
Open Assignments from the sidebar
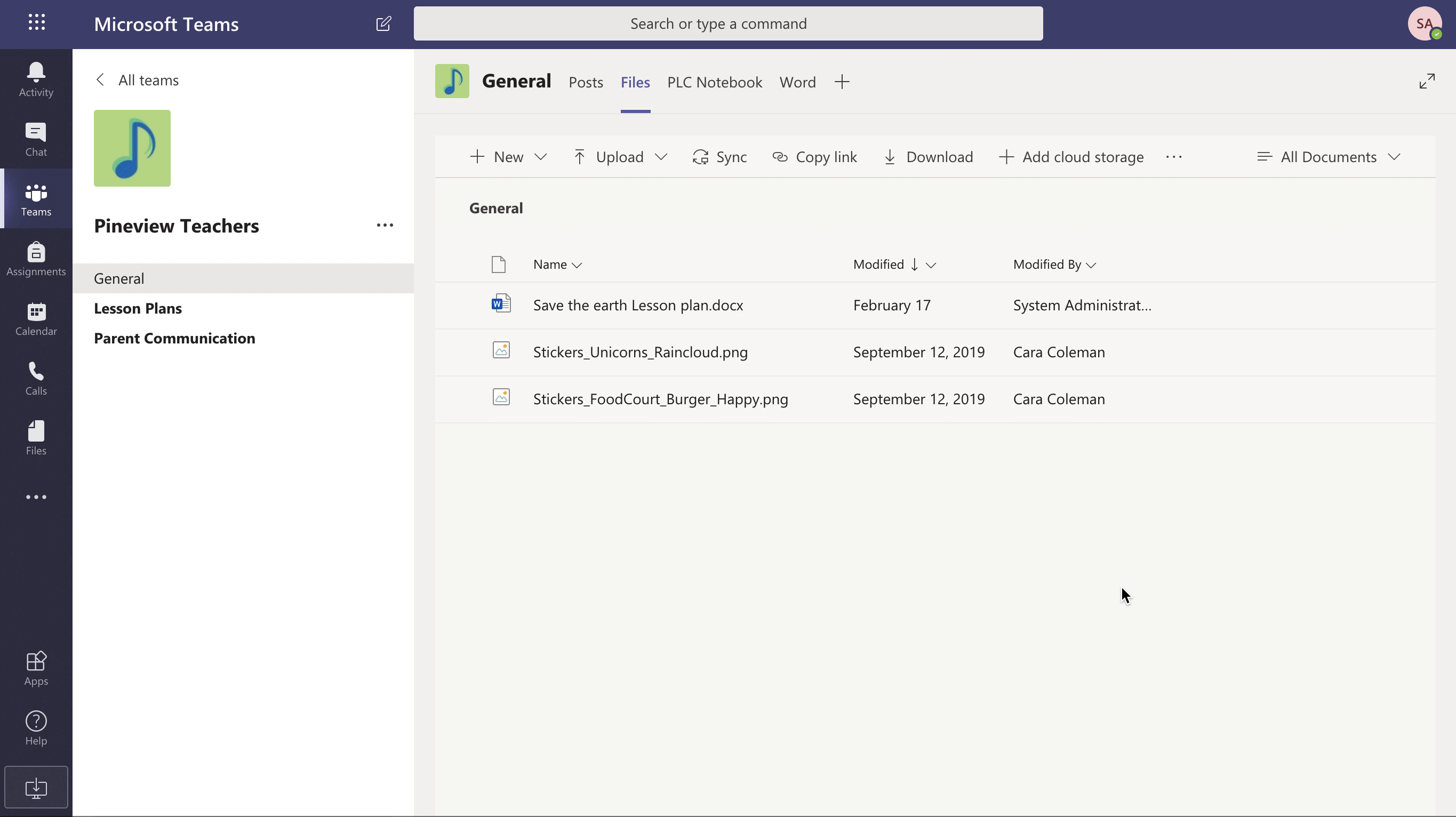click(36, 259)
